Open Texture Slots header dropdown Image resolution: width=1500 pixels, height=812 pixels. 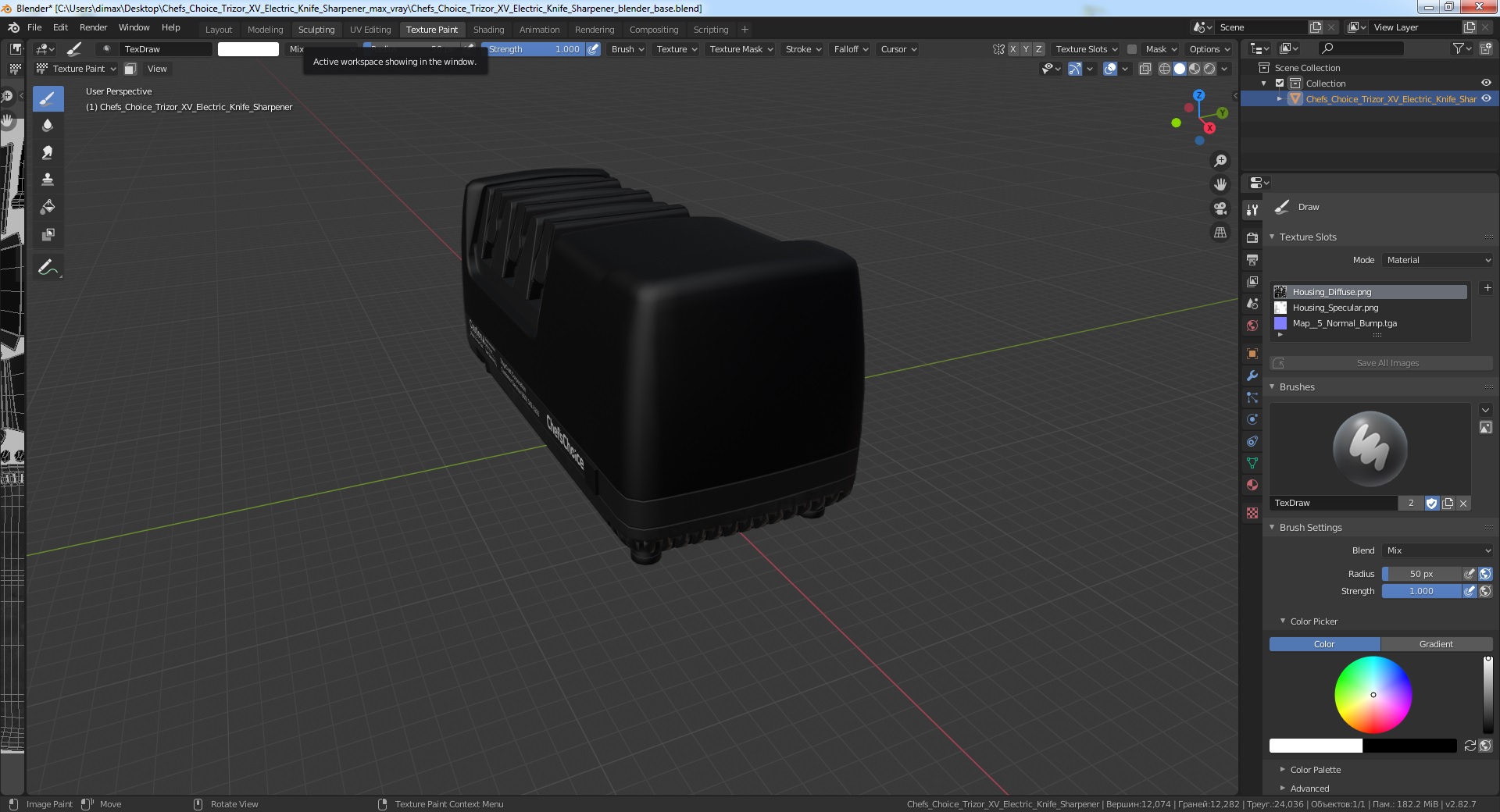1086,49
